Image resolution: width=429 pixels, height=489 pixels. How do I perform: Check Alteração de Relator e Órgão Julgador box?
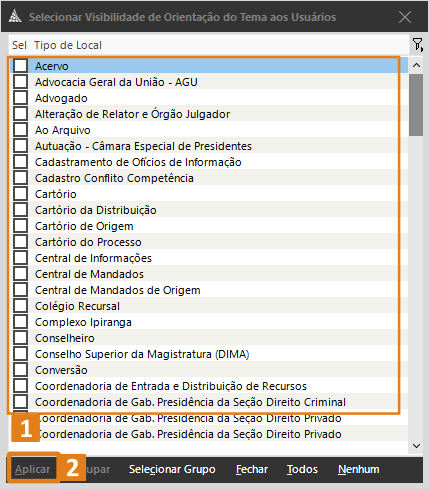pos(21,114)
